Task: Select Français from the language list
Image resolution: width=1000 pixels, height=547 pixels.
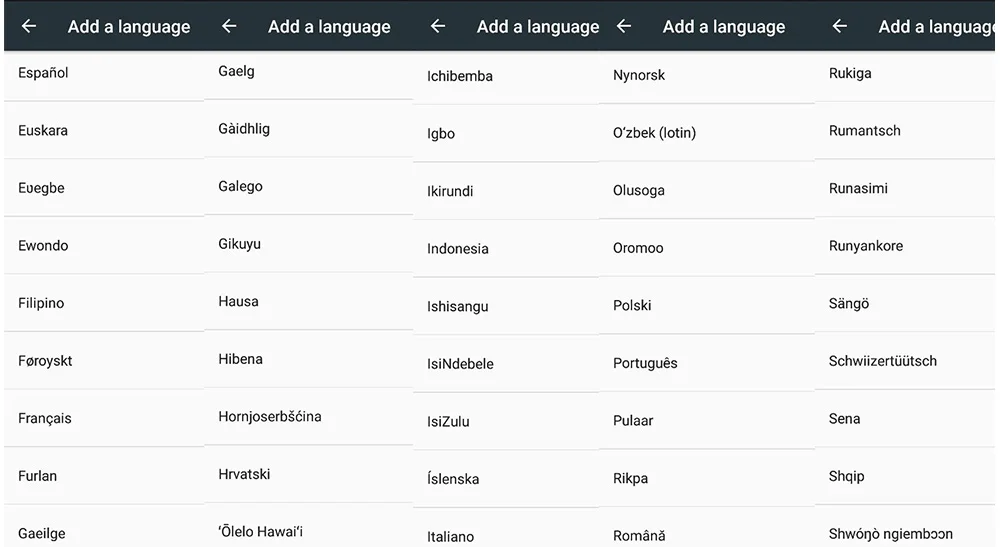Action: tap(45, 418)
